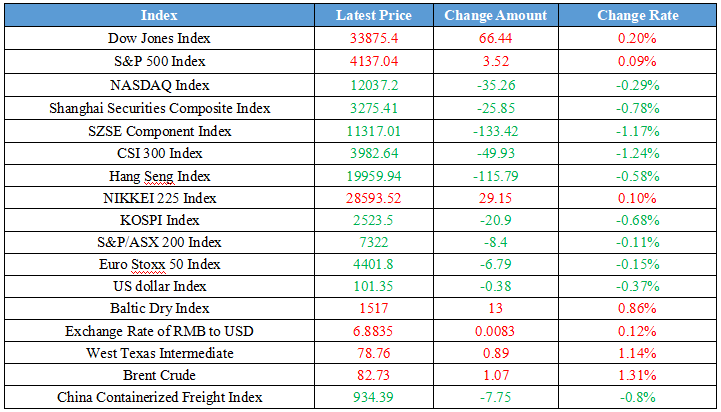Screen dimensions: 721x412
Task: Click West Texas Intermediate price 78.76
Action: pyautogui.click(x=375, y=353)
